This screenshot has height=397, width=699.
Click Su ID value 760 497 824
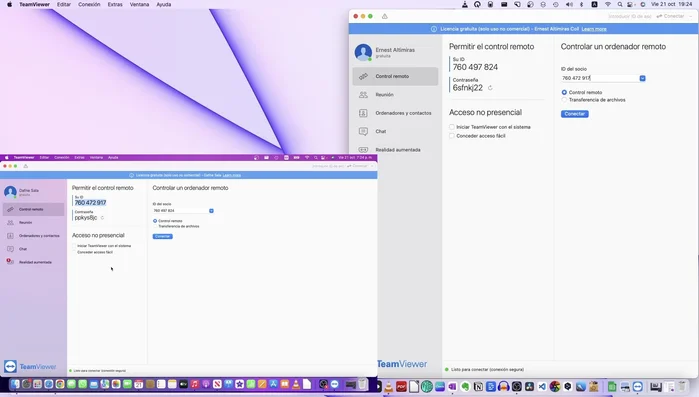tap(475, 67)
